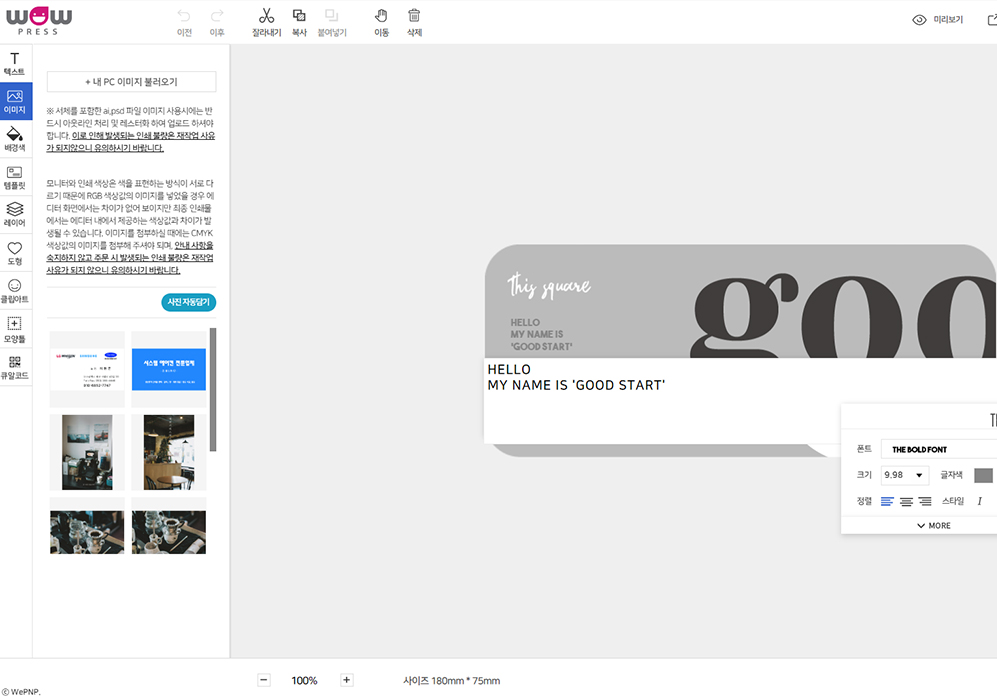This screenshot has height=700, width=997.
Task: Click the upload image from PC button
Action: click(x=131, y=82)
